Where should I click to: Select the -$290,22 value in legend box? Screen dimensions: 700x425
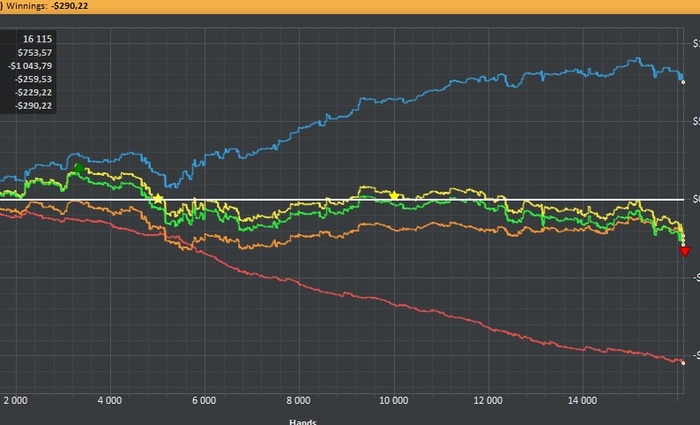coord(33,106)
